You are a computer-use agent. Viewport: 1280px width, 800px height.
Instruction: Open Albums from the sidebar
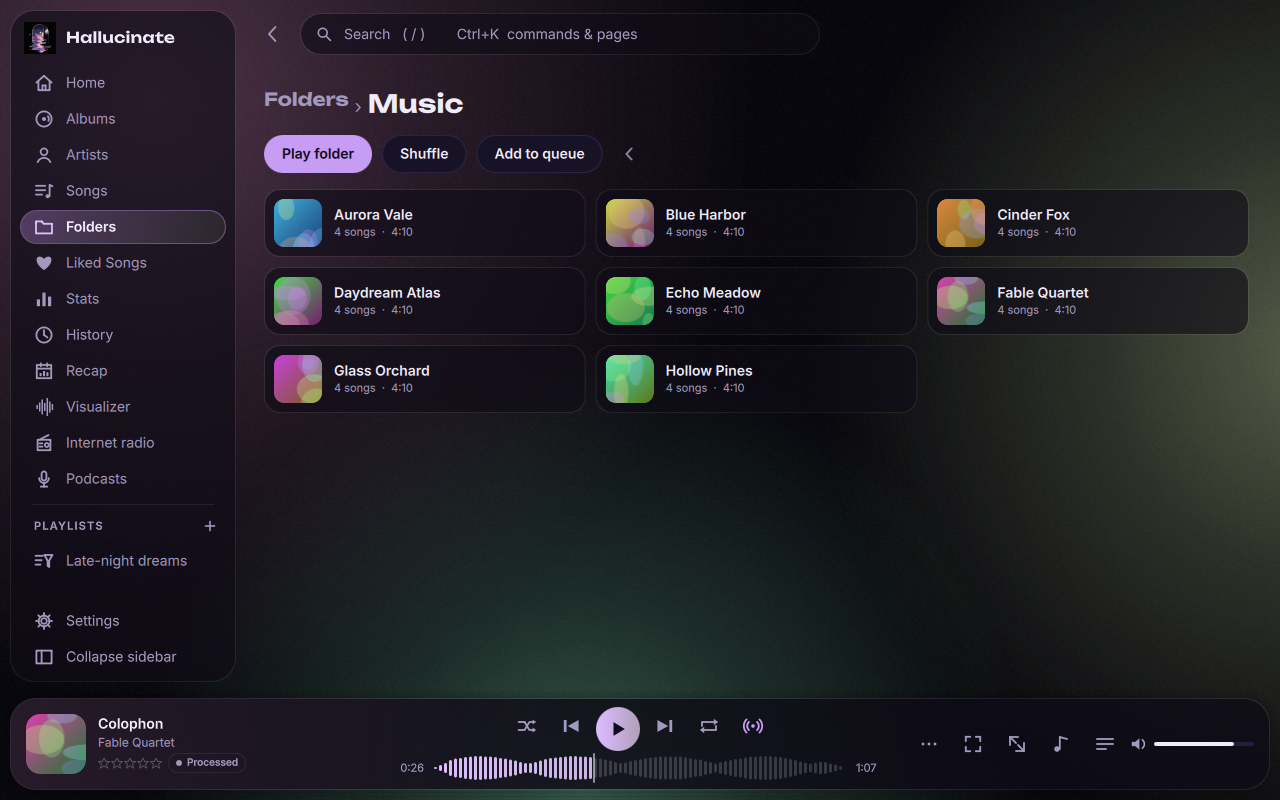tap(123, 119)
